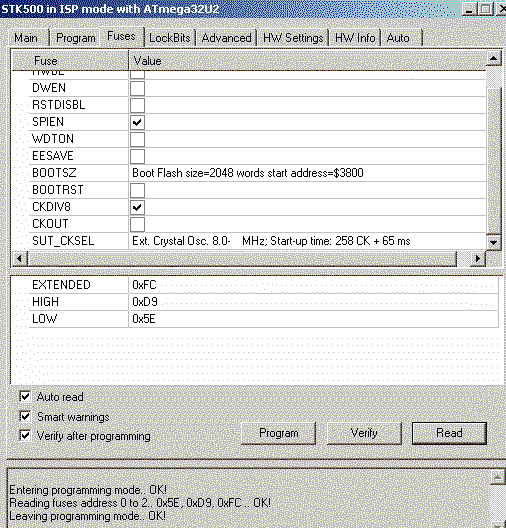Tick the CKOUT fuse checkbox

(x=137, y=224)
